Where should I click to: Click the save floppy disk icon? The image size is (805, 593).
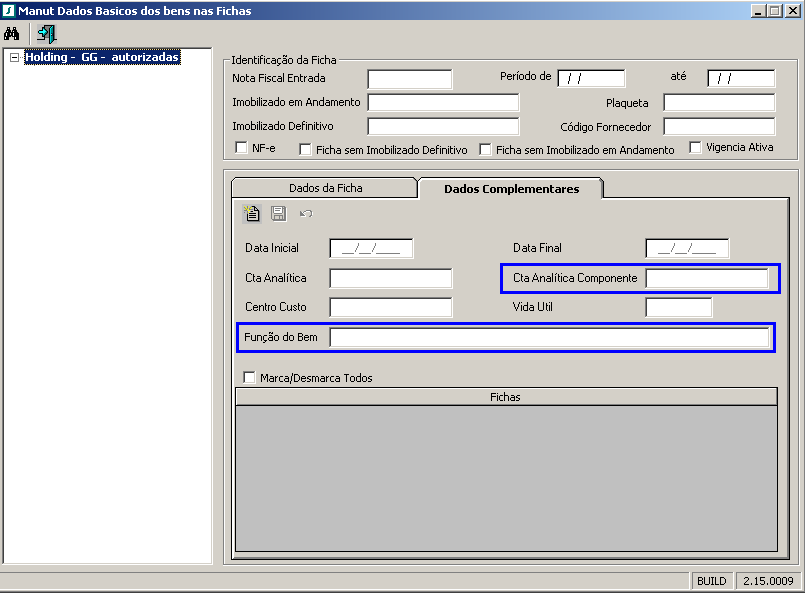279,213
